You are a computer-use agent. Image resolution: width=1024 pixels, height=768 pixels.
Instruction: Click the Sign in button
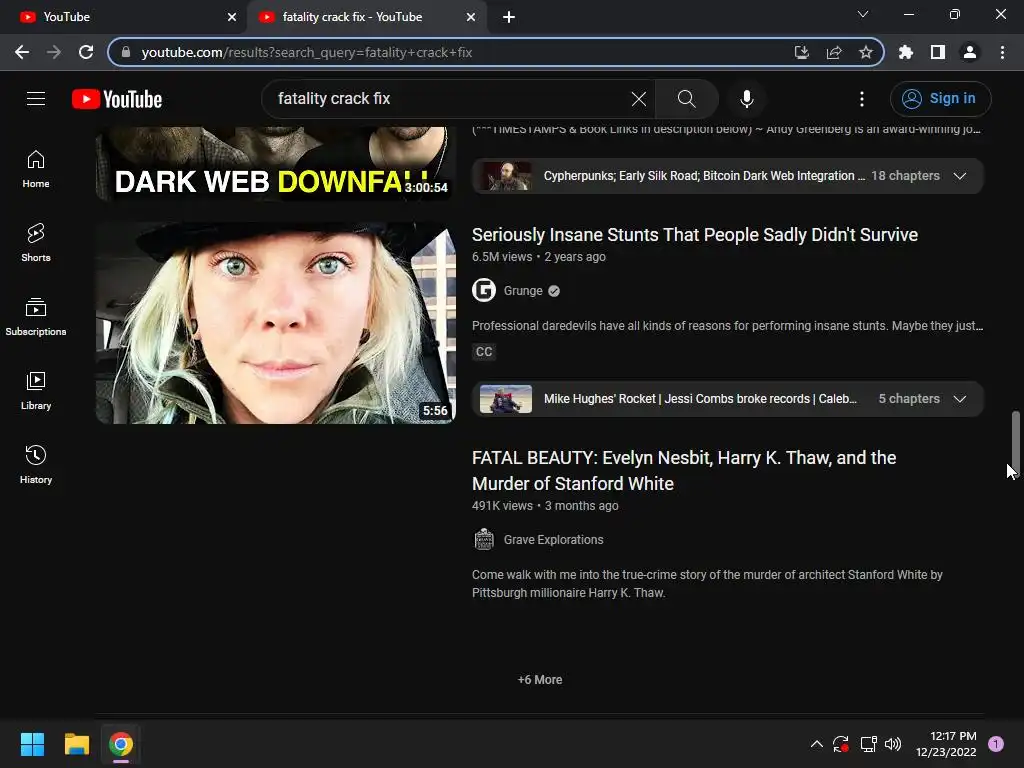pyautogui.click(x=940, y=99)
